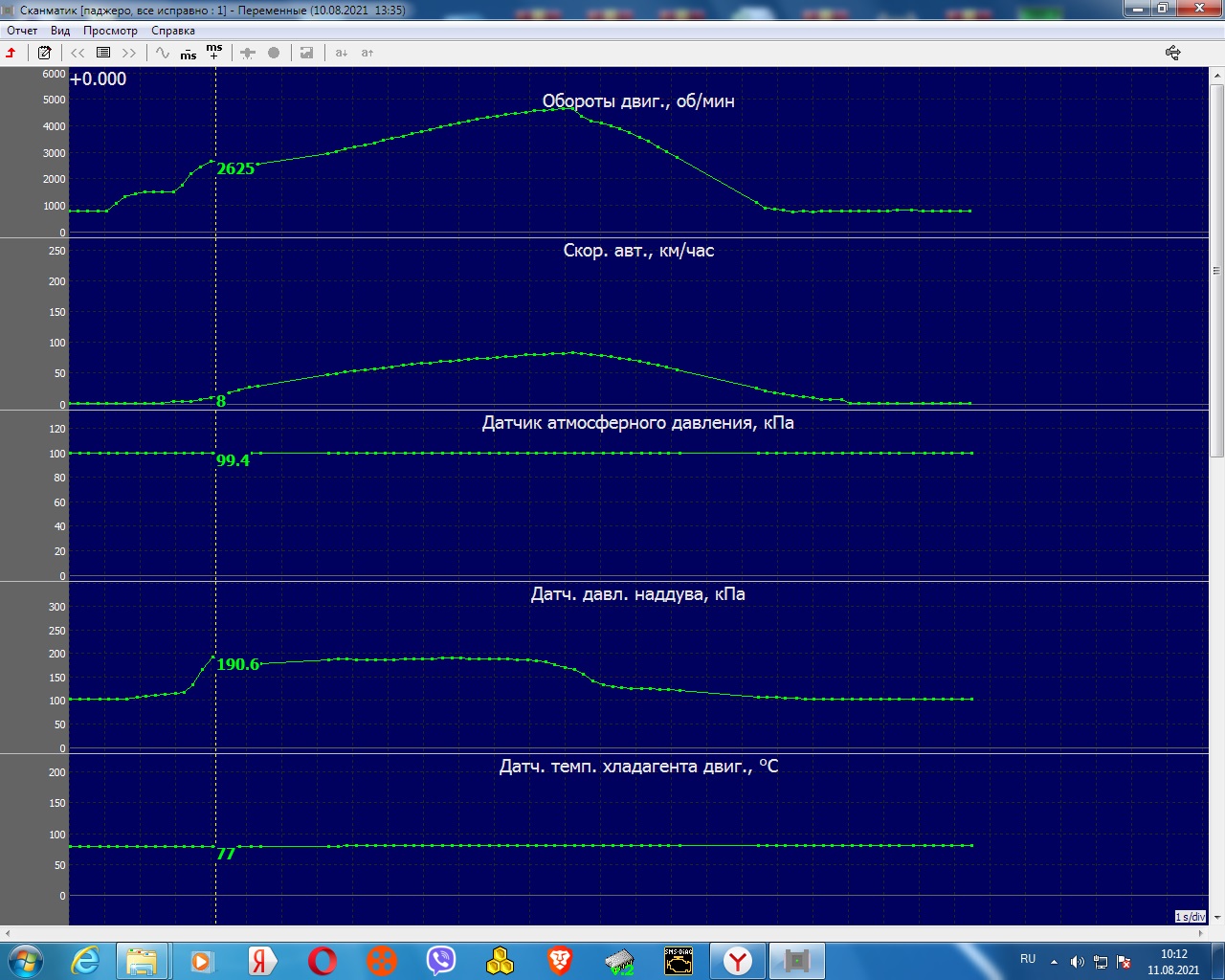The width and height of the screenshot is (1225, 980).
Task: Open the Просмотр menu
Action: coord(110,31)
